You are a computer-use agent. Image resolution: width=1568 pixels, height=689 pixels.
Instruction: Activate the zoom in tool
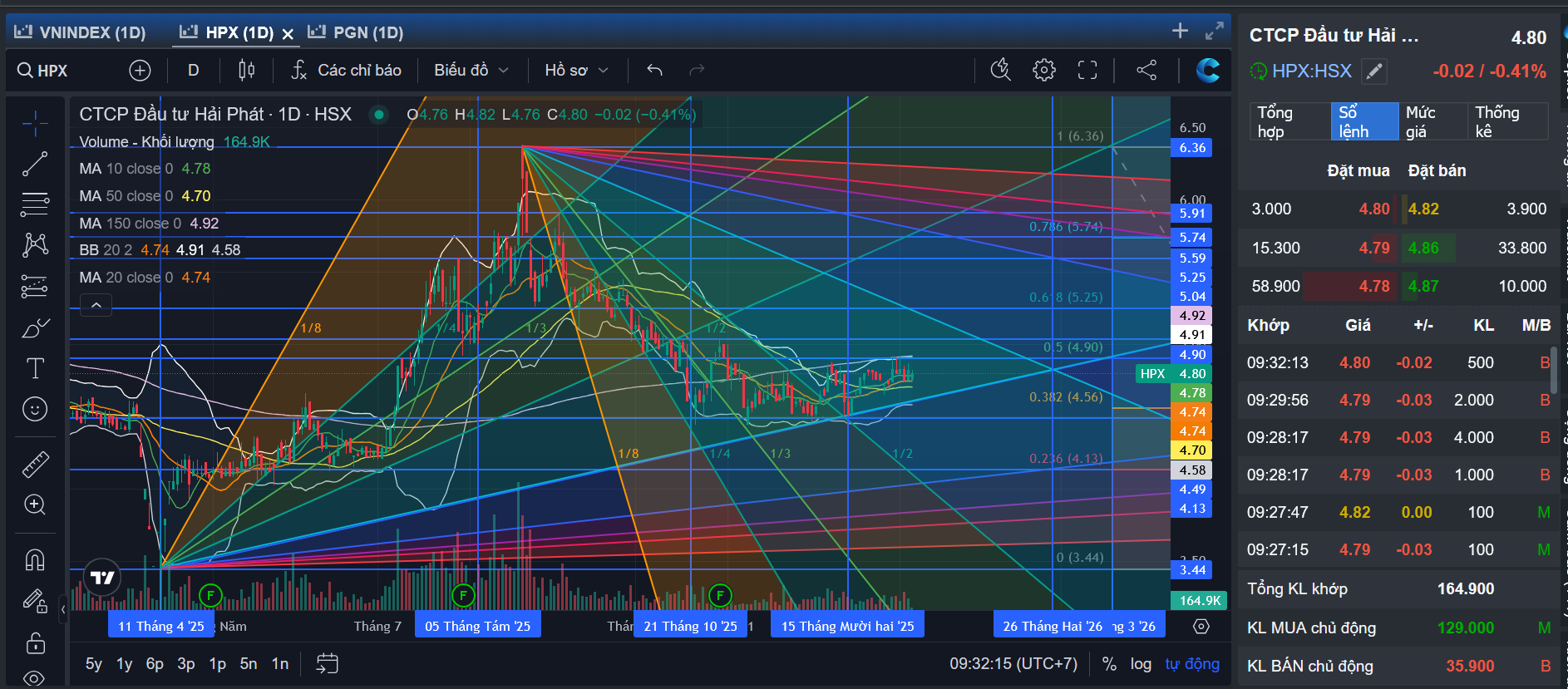[x=35, y=504]
